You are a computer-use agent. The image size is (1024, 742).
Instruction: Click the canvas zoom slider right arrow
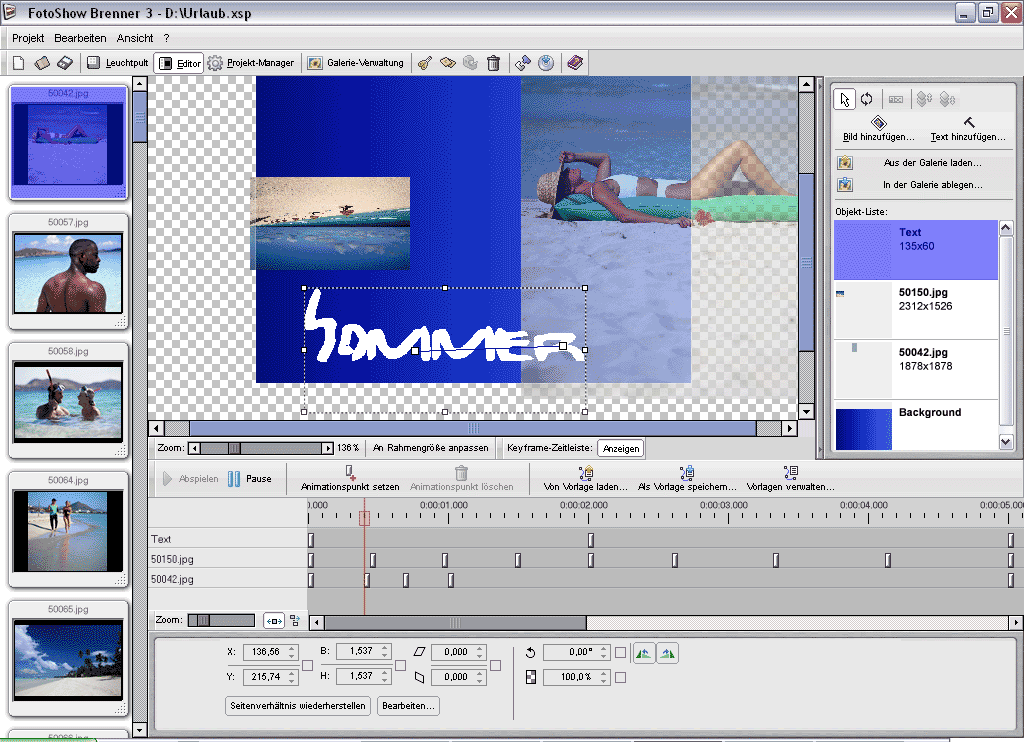coord(328,449)
